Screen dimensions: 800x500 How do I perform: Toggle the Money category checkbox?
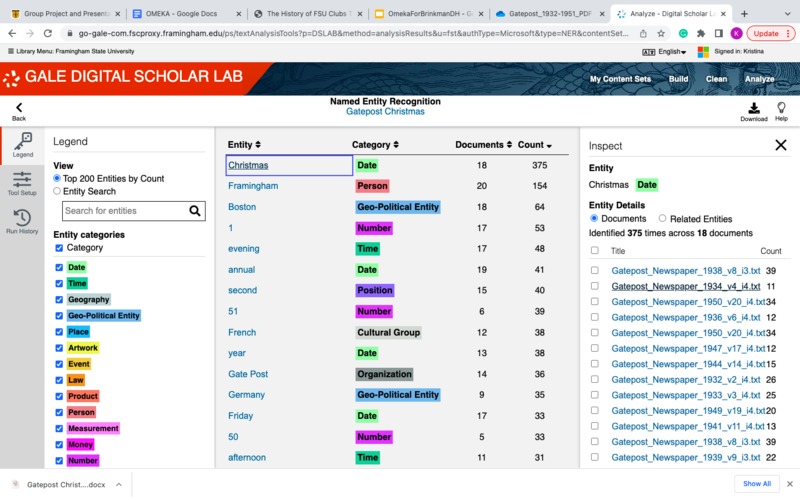(59, 444)
